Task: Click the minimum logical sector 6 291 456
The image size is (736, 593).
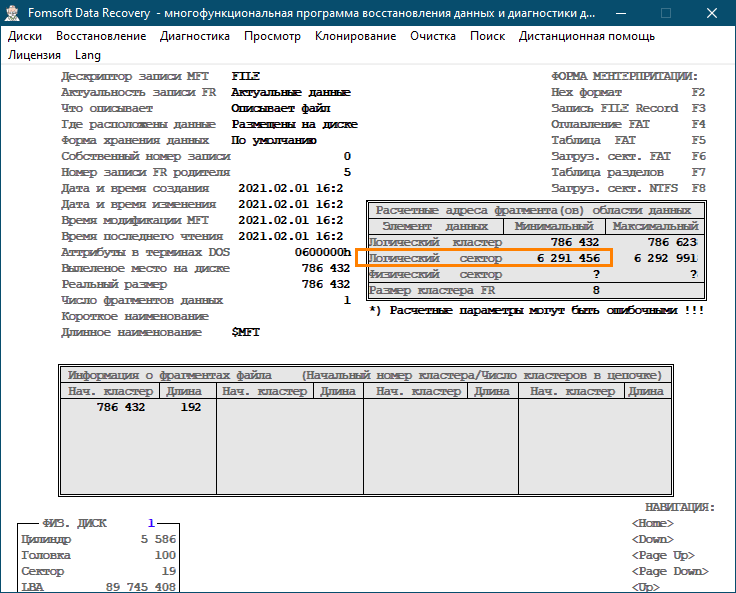Action: pos(568,258)
